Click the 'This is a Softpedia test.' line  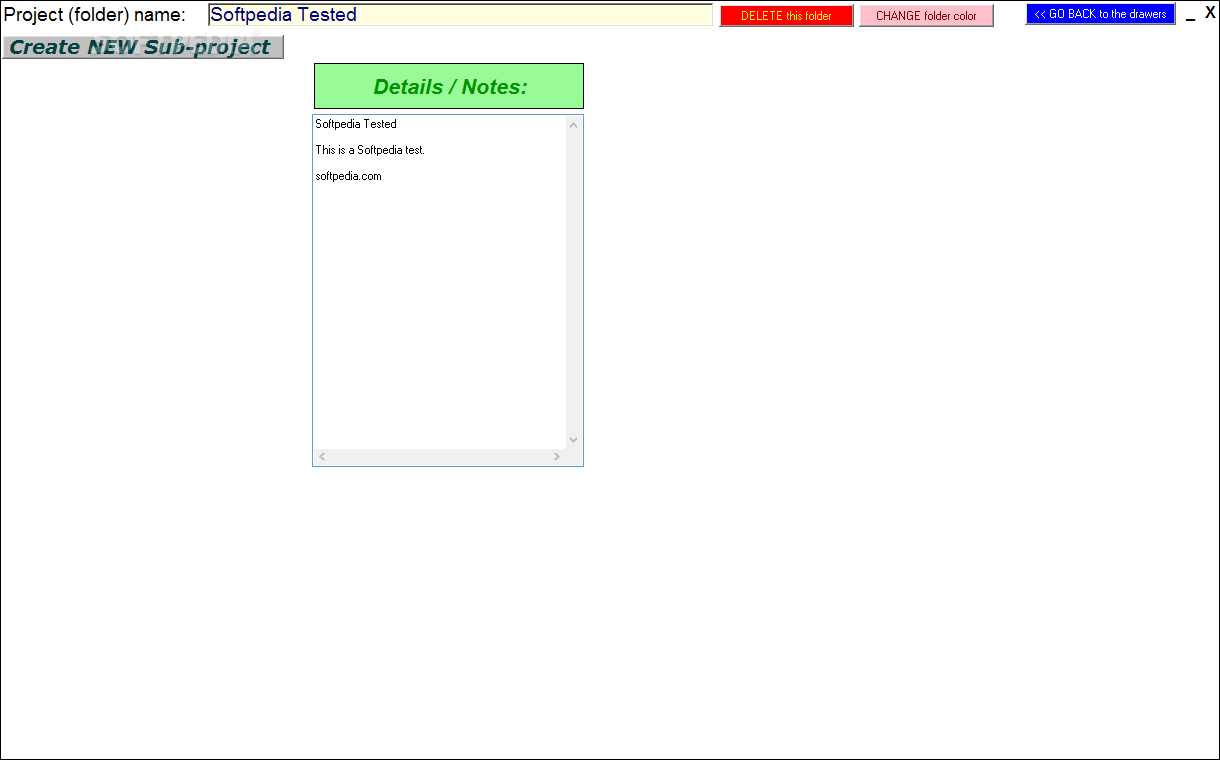coord(370,150)
